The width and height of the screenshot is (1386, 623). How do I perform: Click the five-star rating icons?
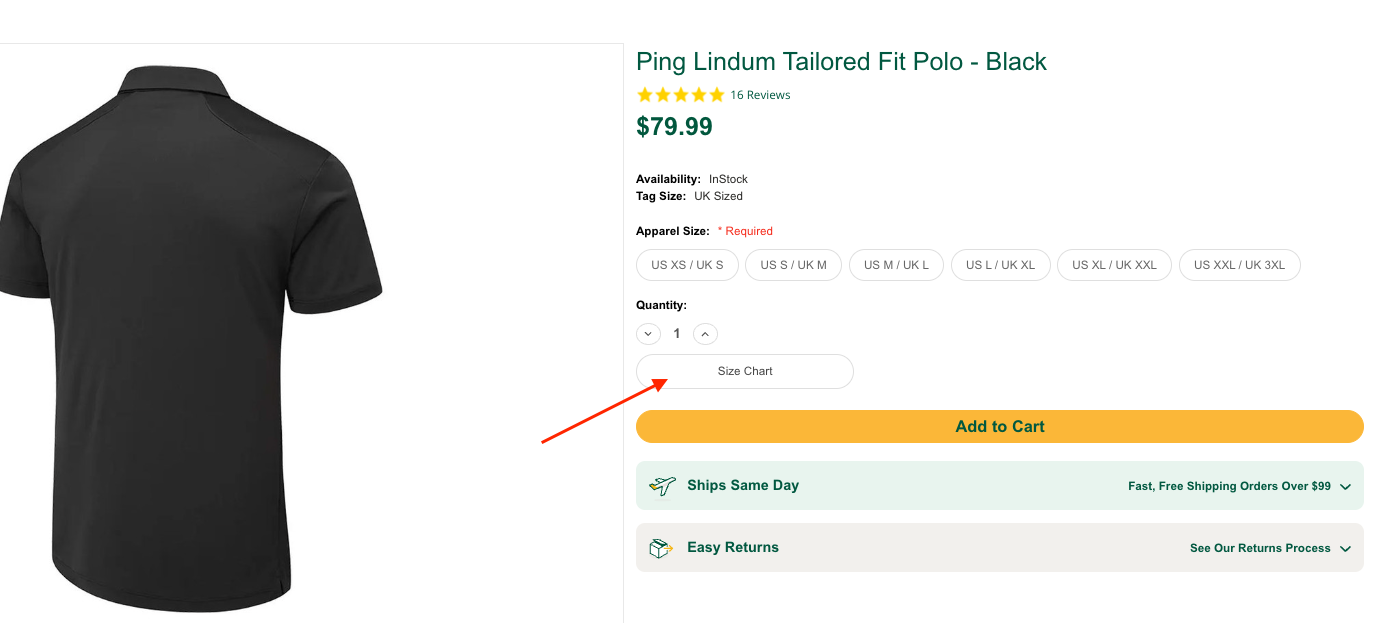click(680, 95)
